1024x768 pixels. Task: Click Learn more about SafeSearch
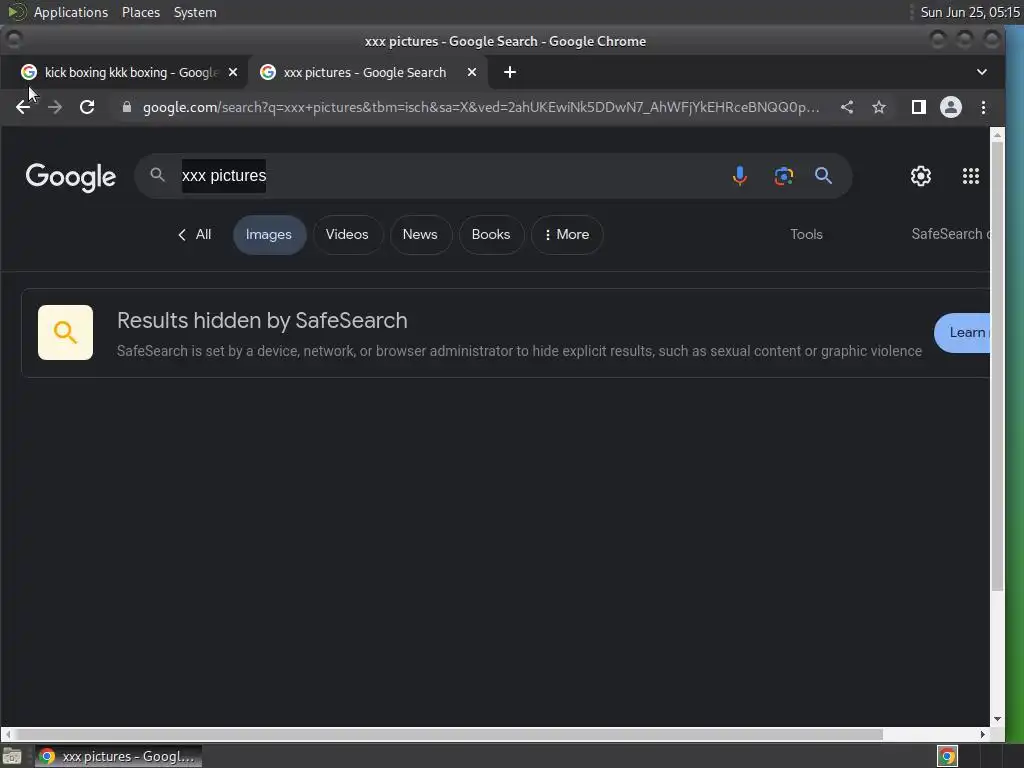(963, 332)
